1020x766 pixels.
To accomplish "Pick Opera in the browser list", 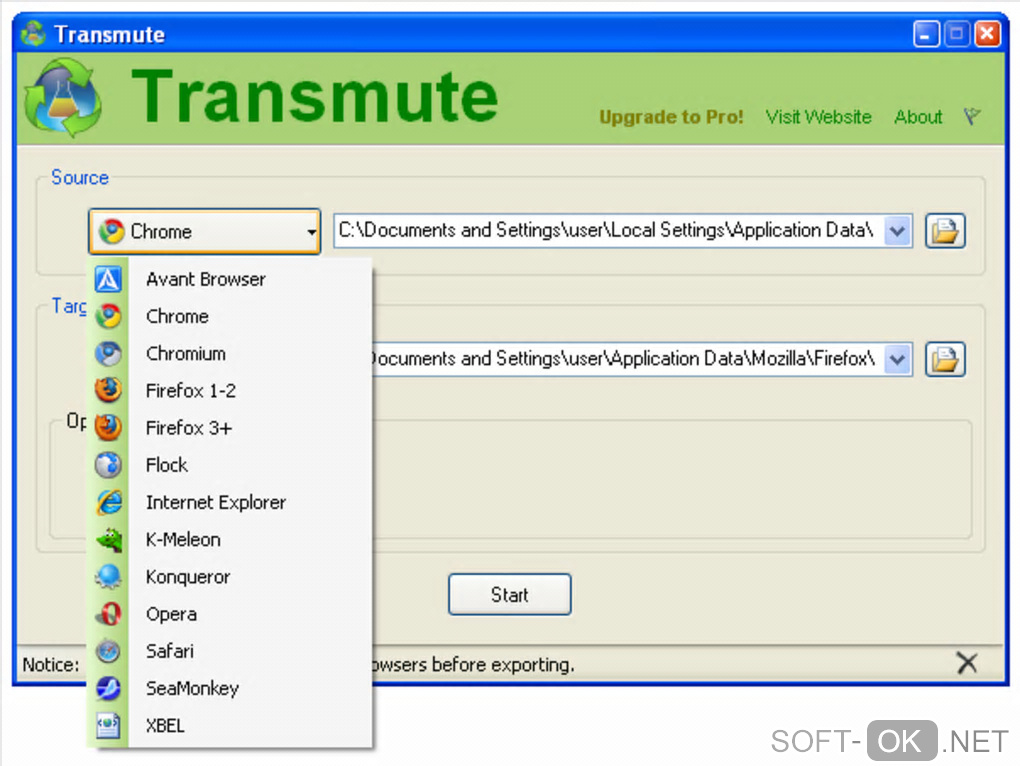I will coord(230,614).
